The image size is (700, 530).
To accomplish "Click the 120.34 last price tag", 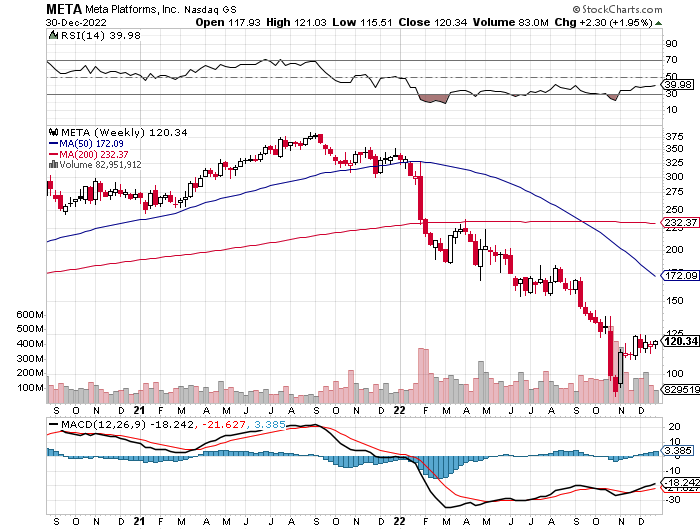I will 680,342.
